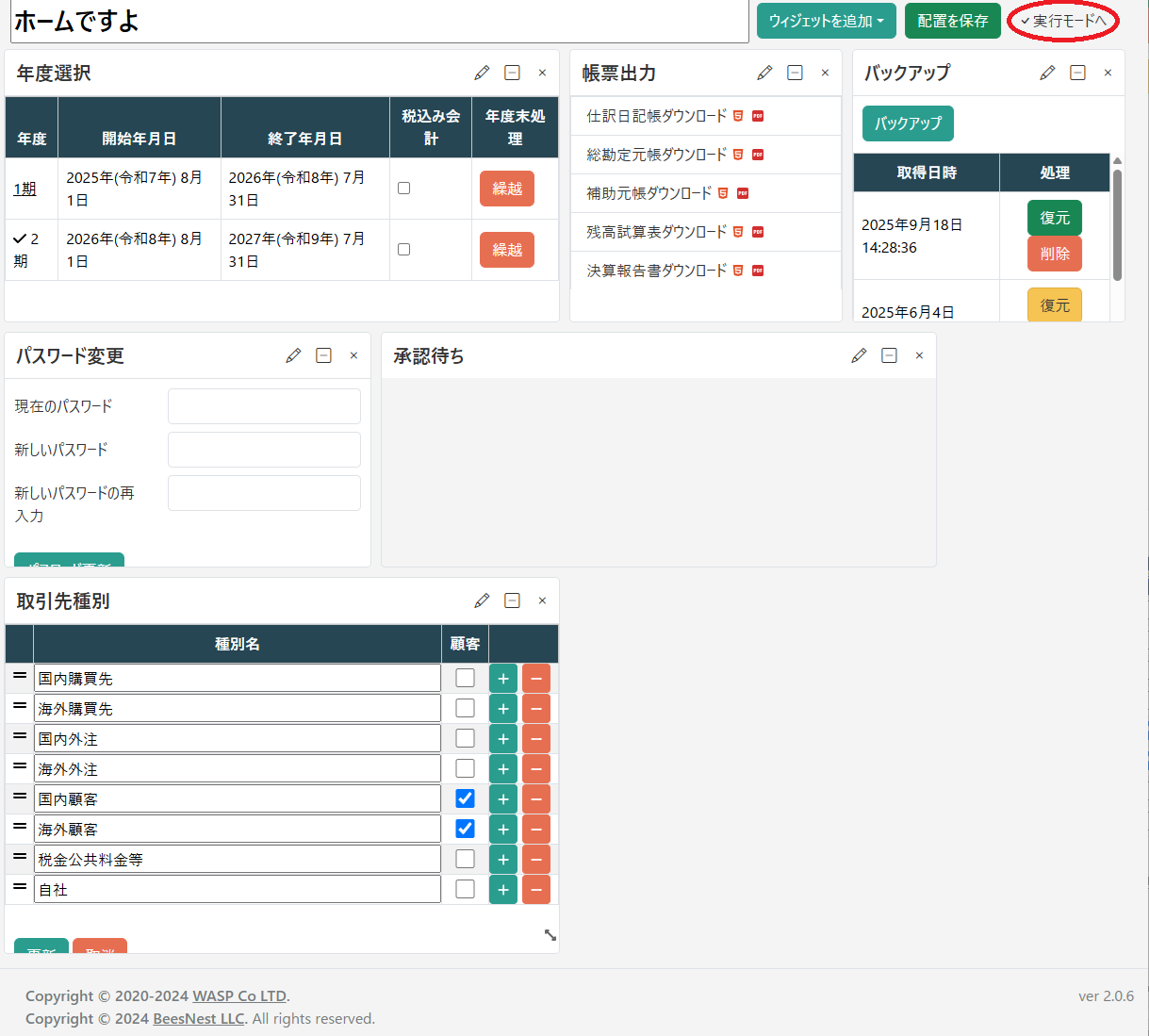
Task: Click the pencil edit icon on 帳票出力 widget
Action: 764,73
